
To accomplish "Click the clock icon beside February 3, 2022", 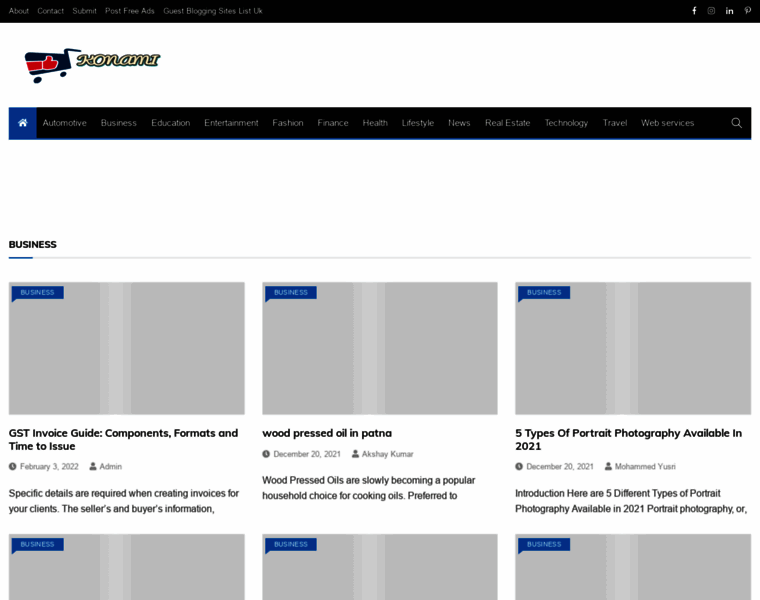I will [13, 467].
